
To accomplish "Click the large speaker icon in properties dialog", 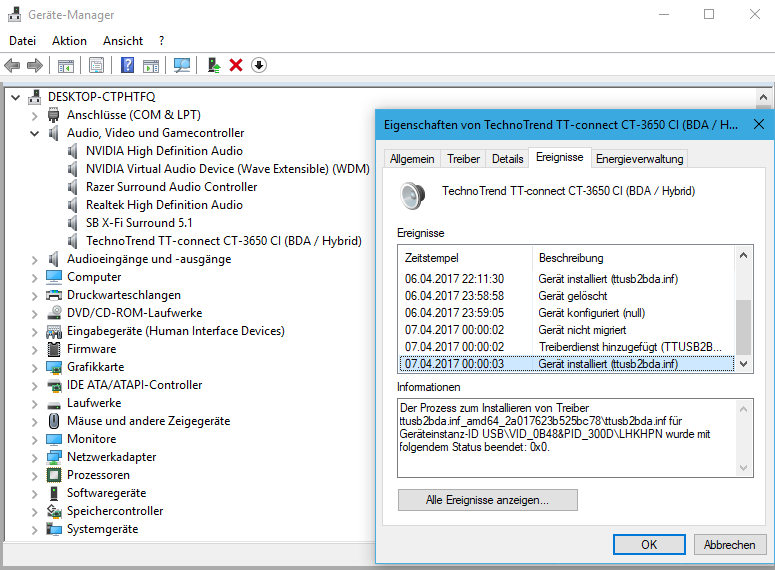I will [x=412, y=196].
